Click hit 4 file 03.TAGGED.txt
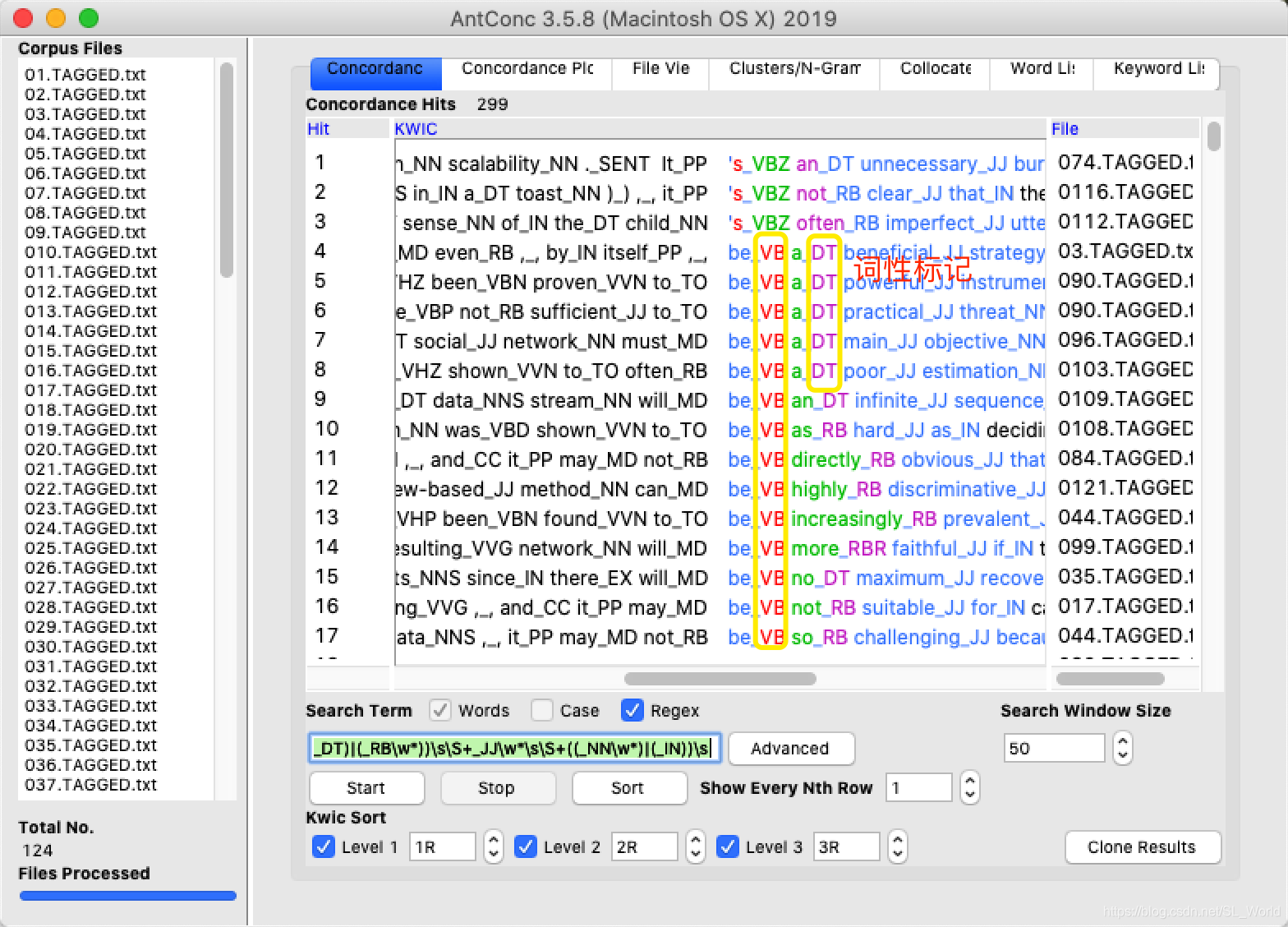The height and width of the screenshot is (927, 1288). (1125, 251)
